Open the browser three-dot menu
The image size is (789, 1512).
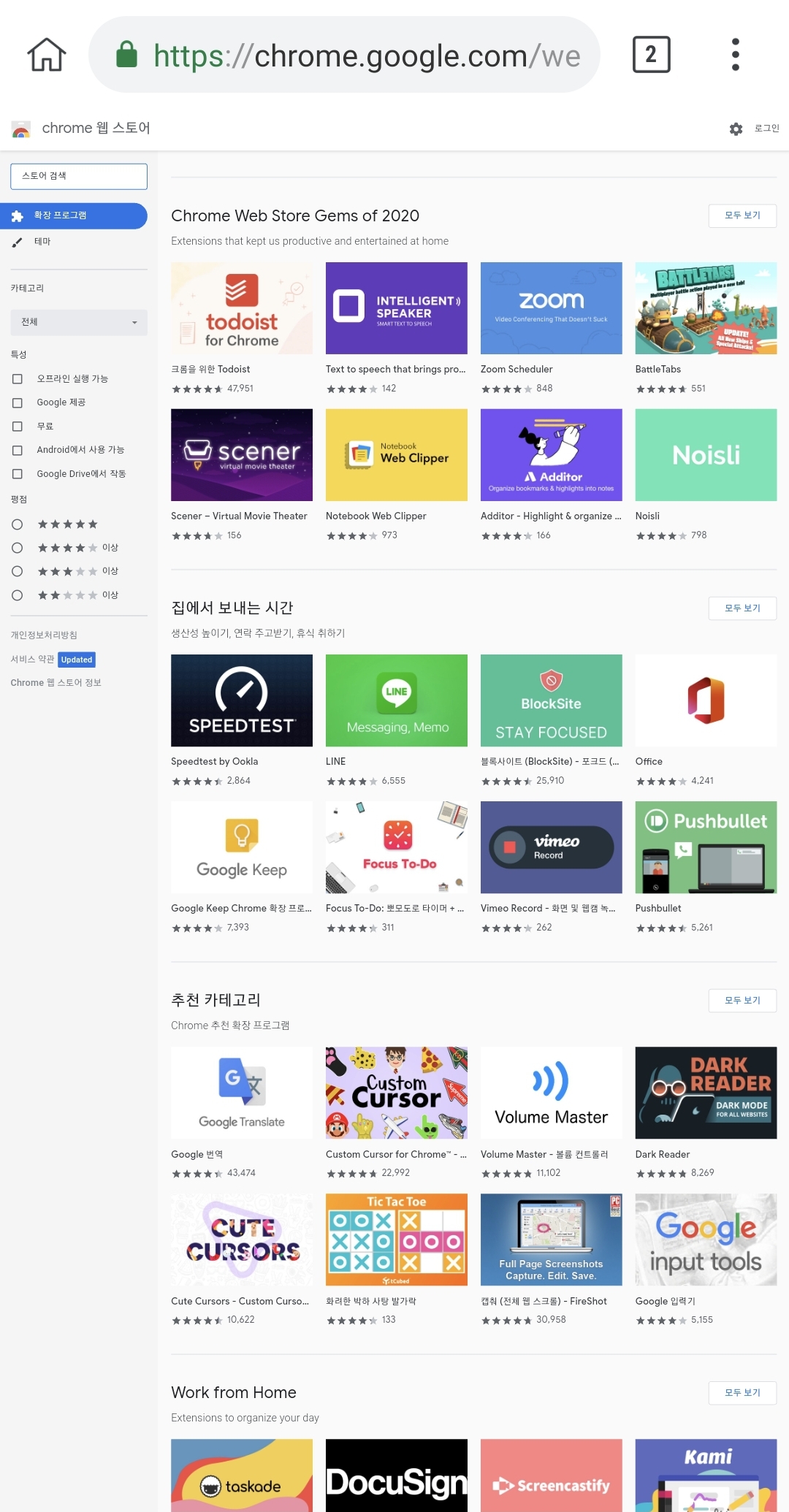[735, 55]
